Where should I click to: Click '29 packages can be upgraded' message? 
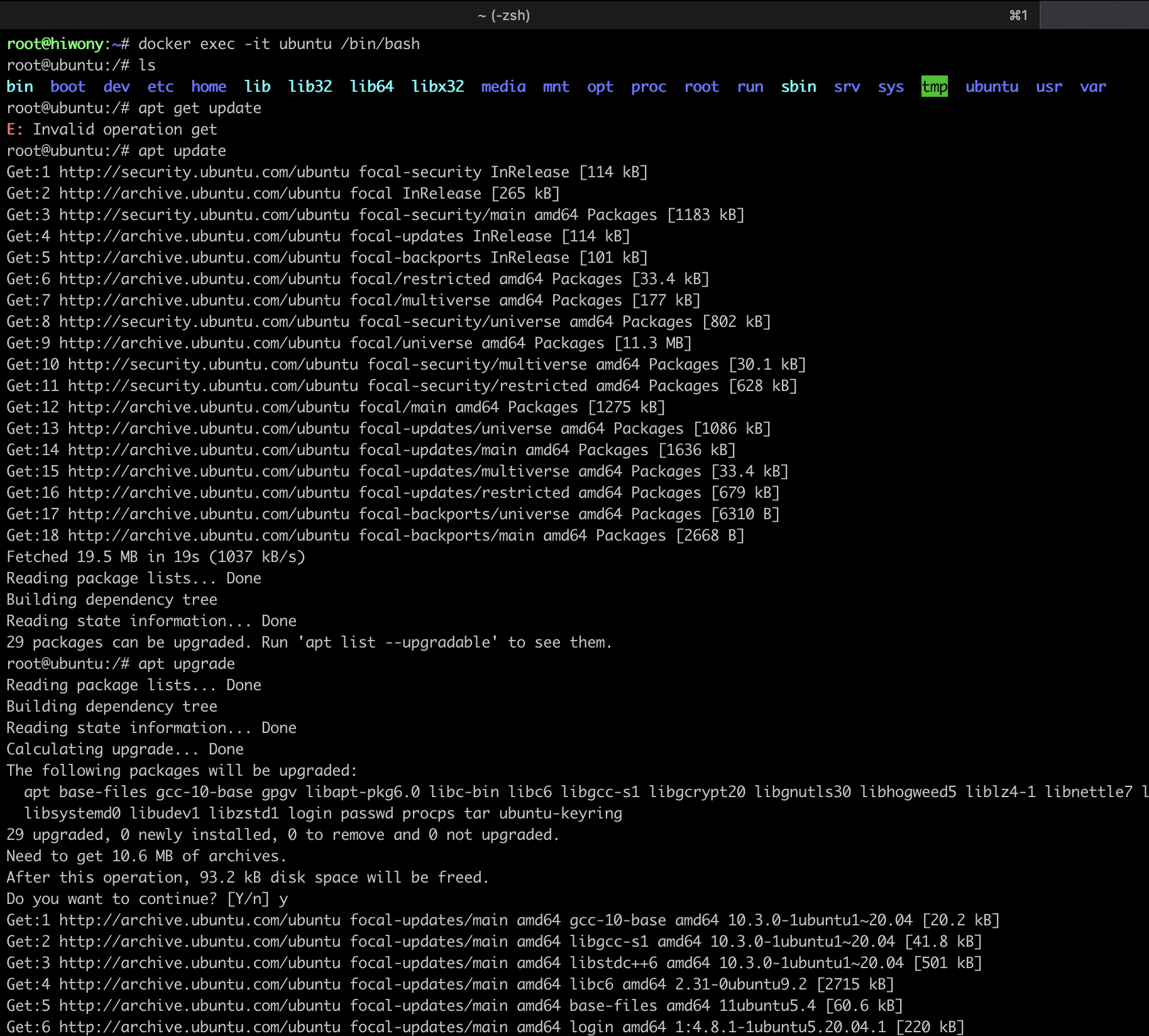coord(309,642)
